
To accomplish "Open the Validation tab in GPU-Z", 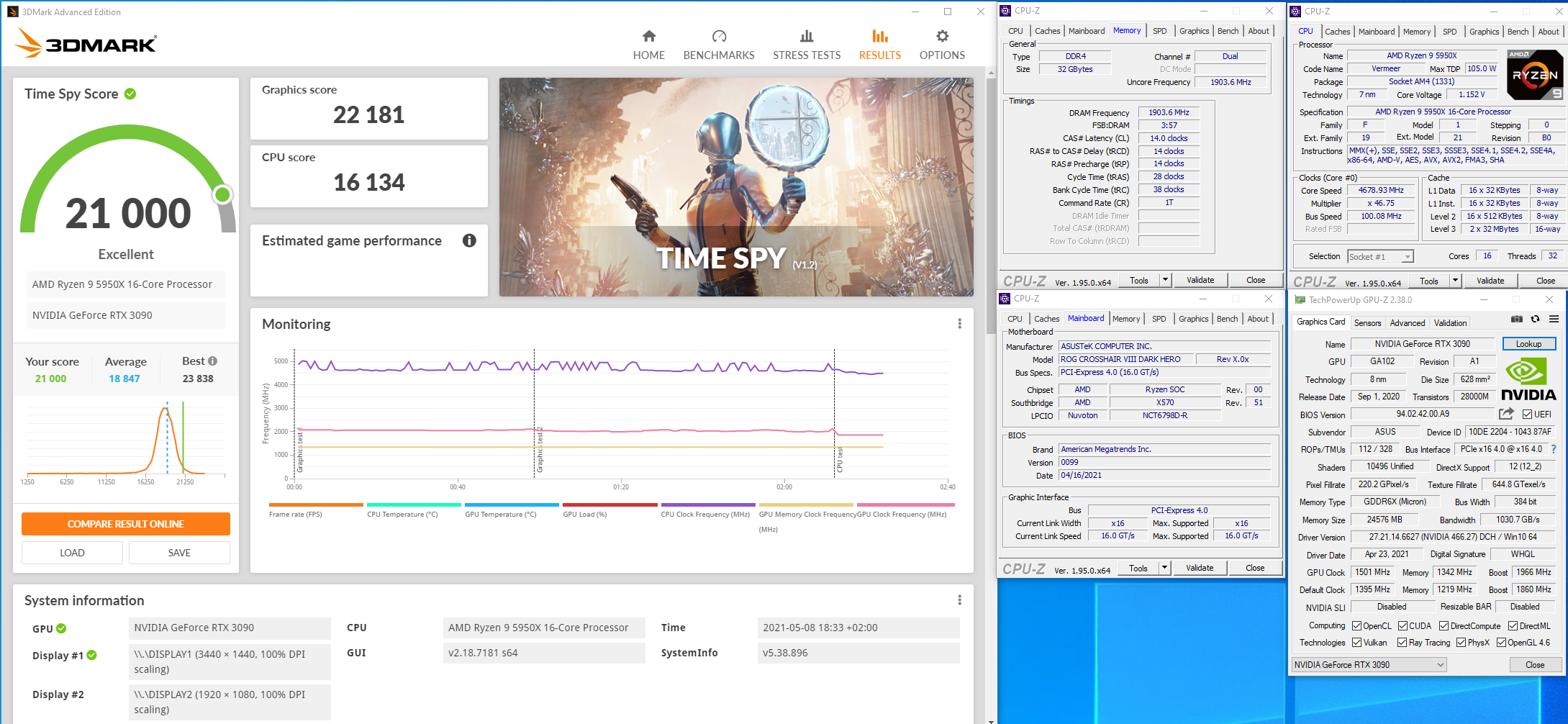I will 1450,323.
